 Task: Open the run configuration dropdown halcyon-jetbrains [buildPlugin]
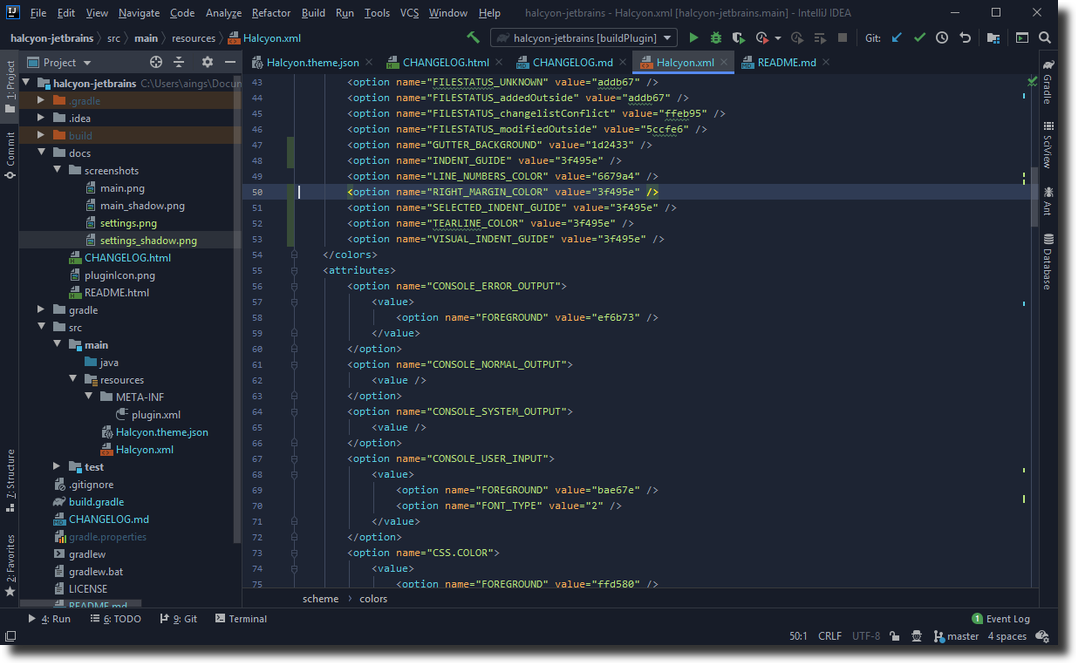584,38
